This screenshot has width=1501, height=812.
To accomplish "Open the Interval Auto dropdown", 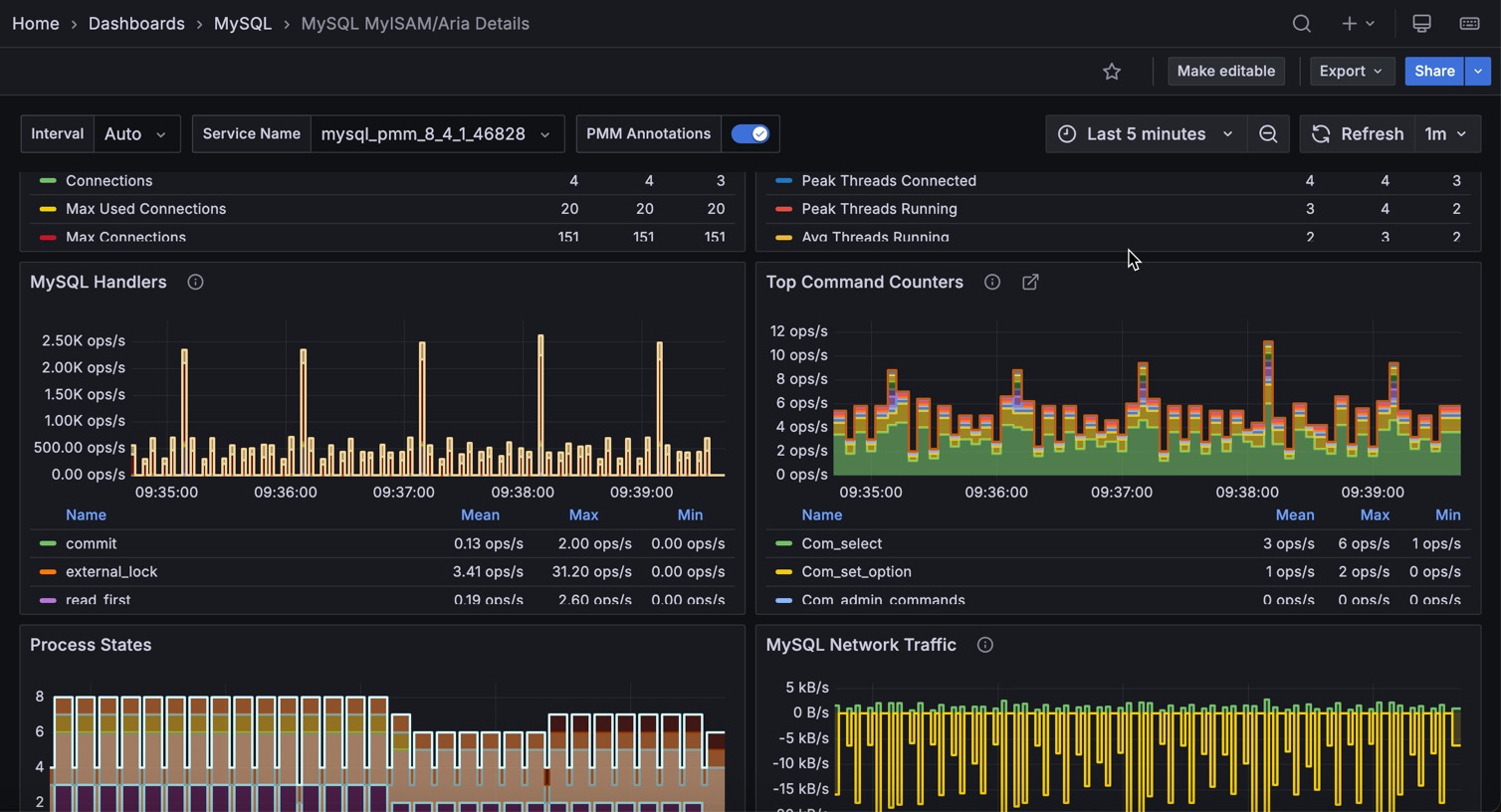I will [x=136, y=134].
